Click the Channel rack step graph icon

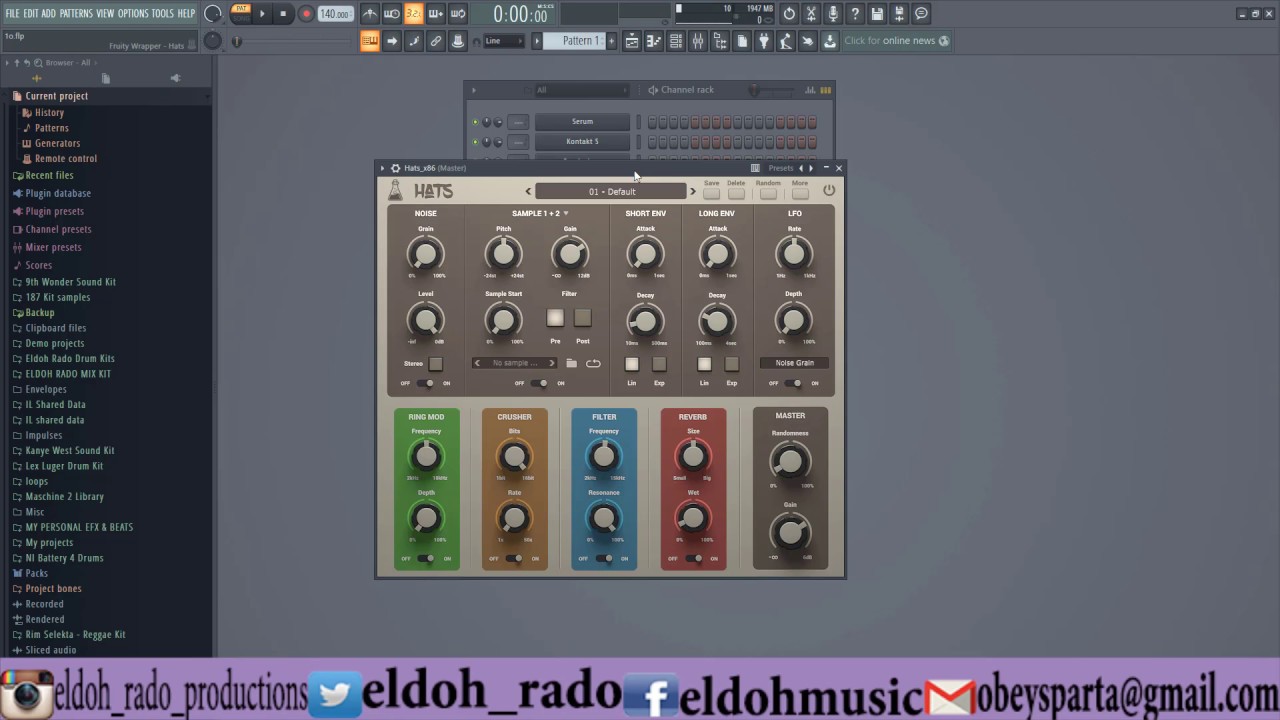810,90
